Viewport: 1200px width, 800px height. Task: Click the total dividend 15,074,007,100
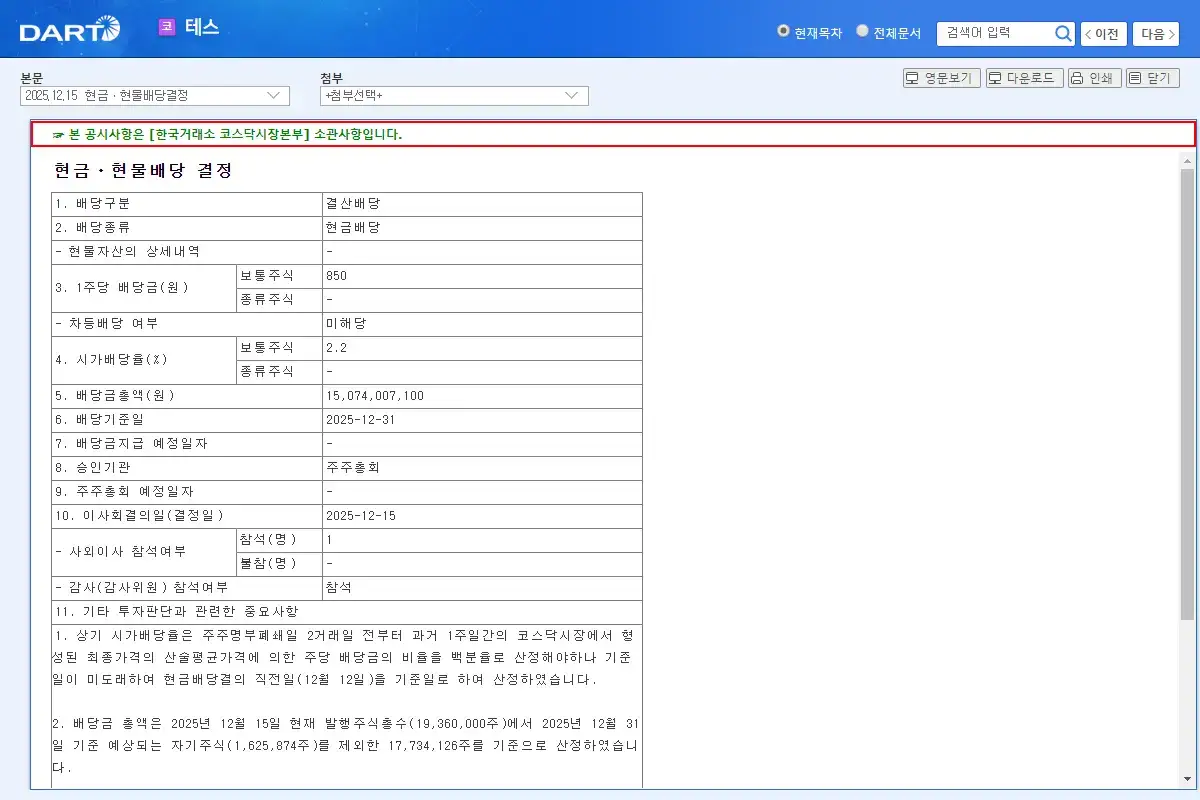[375, 396]
